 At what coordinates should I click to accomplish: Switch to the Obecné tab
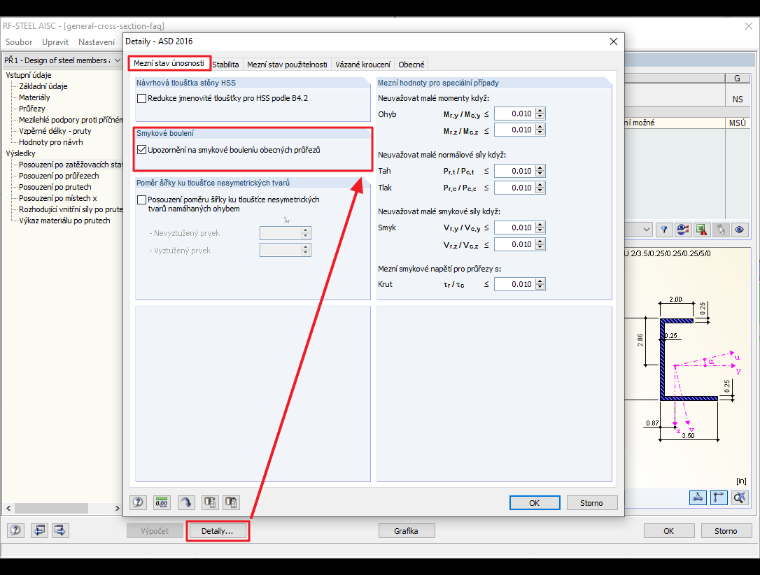coord(411,64)
